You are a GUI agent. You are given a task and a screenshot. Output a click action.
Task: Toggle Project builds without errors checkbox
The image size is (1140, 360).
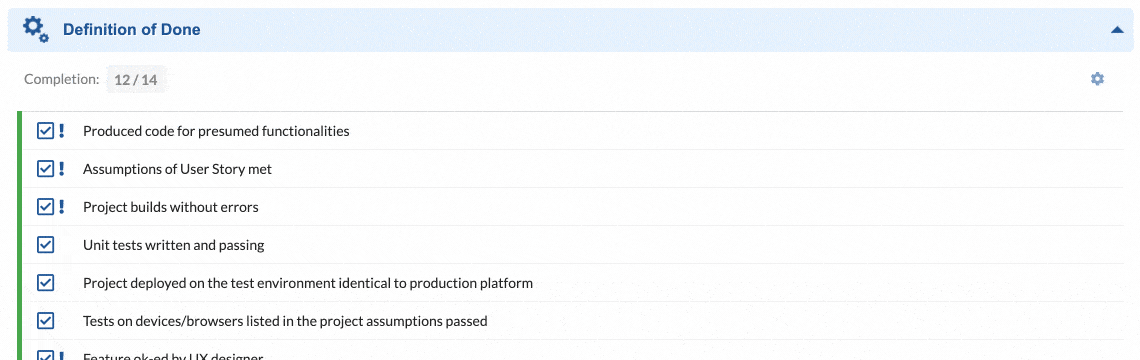click(x=45, y=207)
